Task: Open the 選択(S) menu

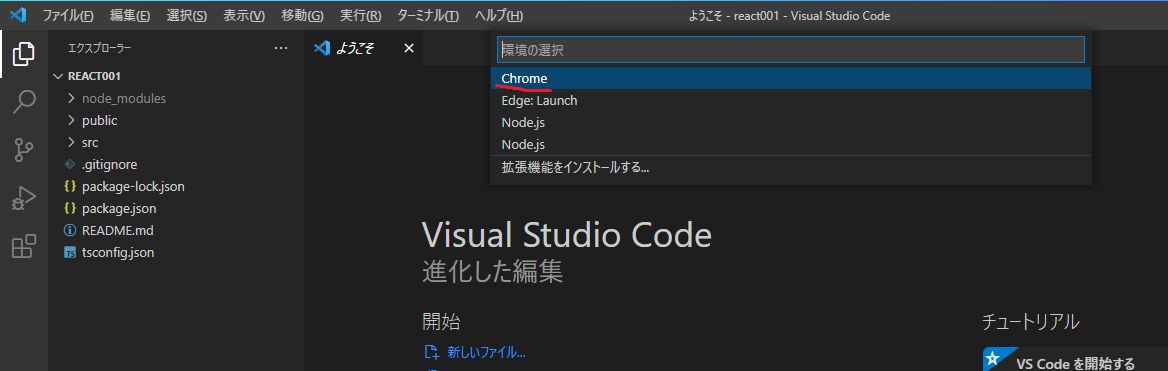Action: coord(187,16)
